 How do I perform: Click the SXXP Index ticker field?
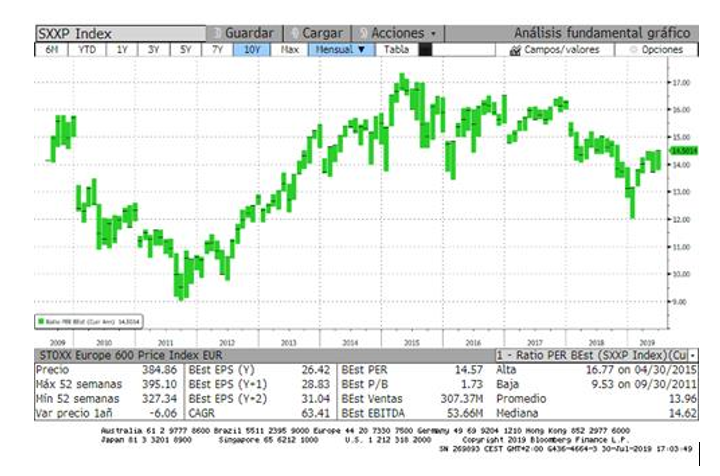121,34
